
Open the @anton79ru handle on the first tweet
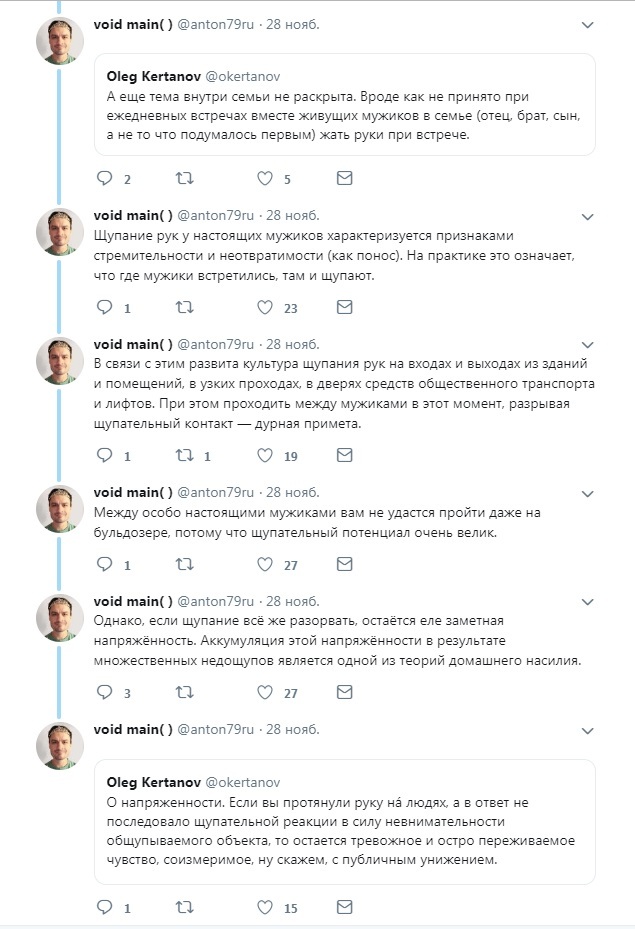click(x=216, y=24)
